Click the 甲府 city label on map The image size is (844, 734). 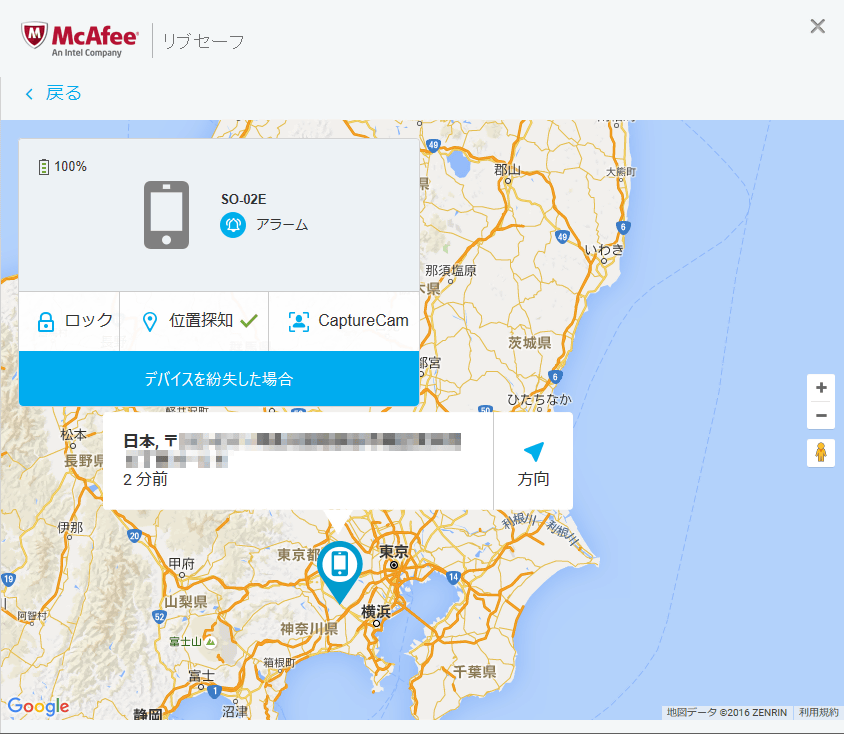tap(181, 563)
